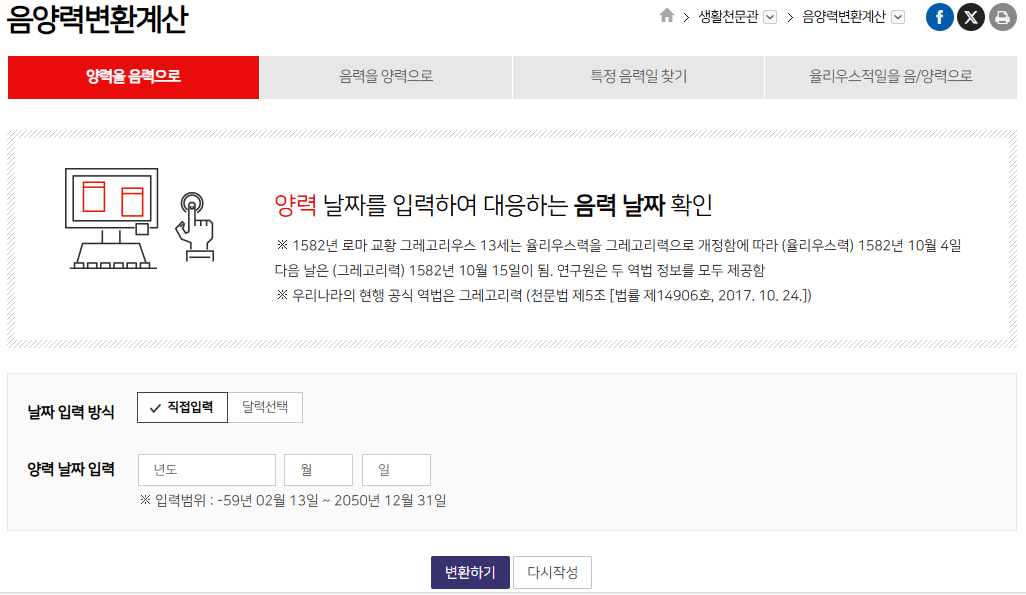Focus the 월 input field
Screen dimensions: 1026x595
319,470
